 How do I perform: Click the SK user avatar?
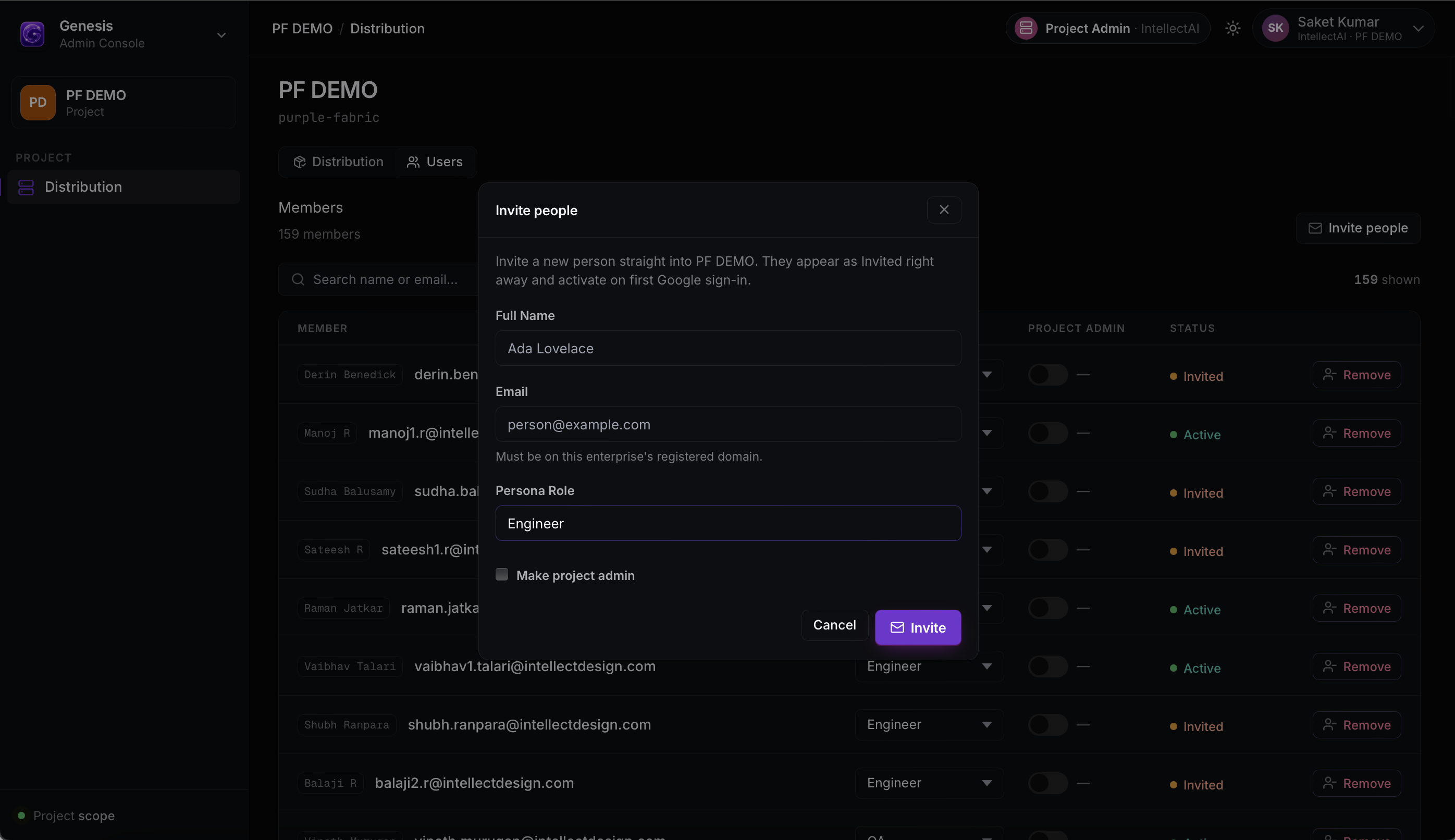pyautogui.click(x=1276, y=28)
